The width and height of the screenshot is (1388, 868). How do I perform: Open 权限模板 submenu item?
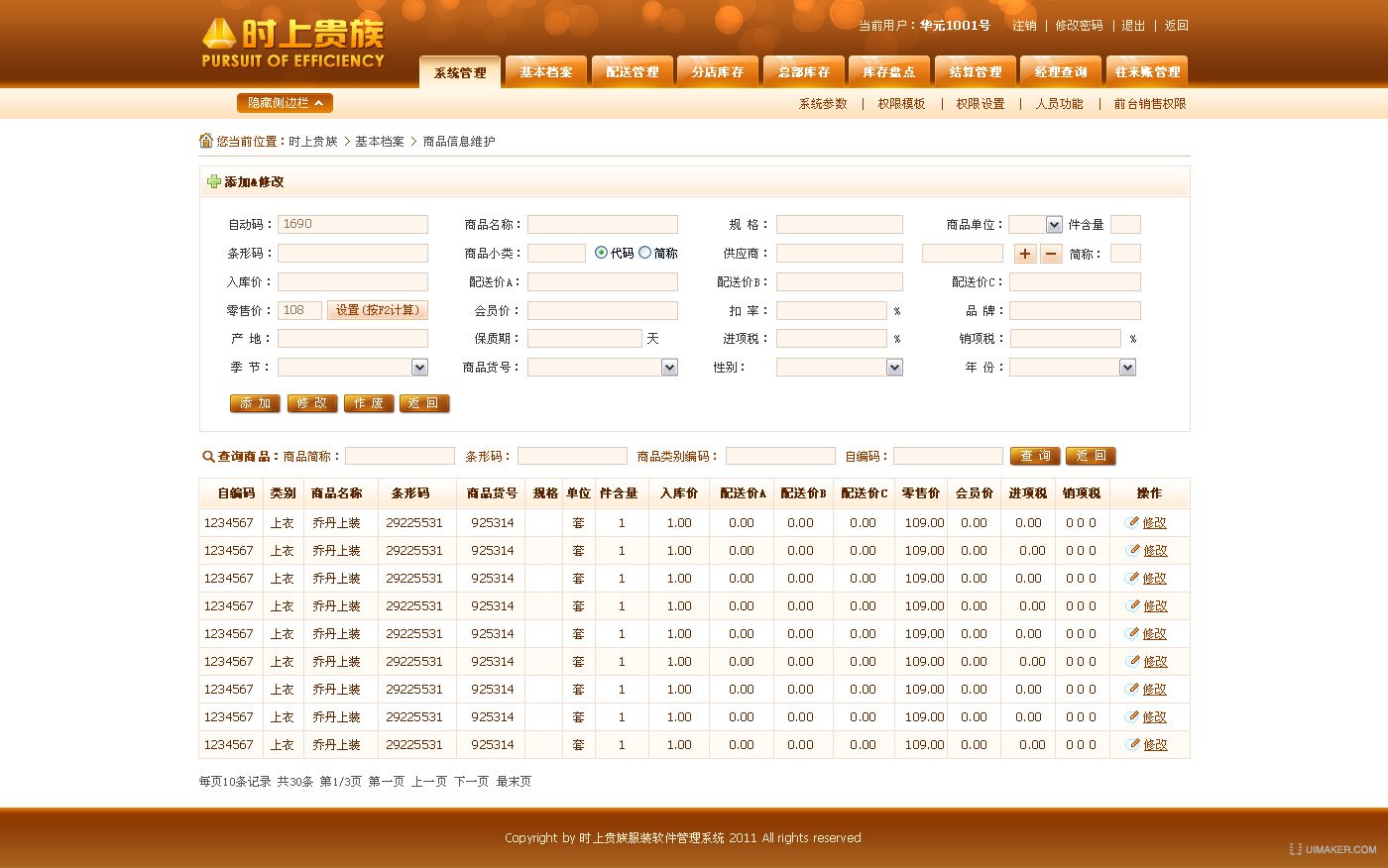901,104
